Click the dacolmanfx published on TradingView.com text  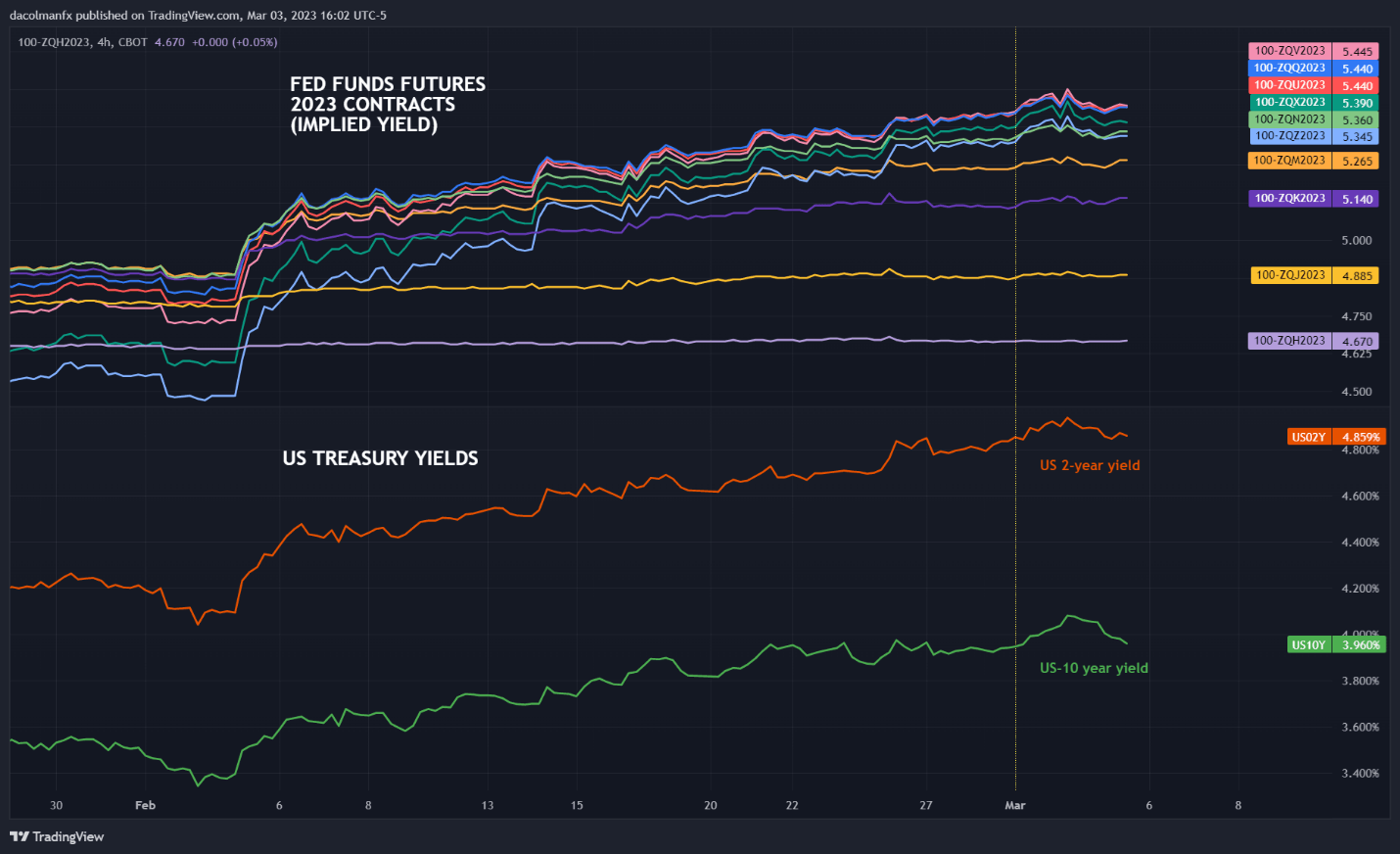coord(197,15)
